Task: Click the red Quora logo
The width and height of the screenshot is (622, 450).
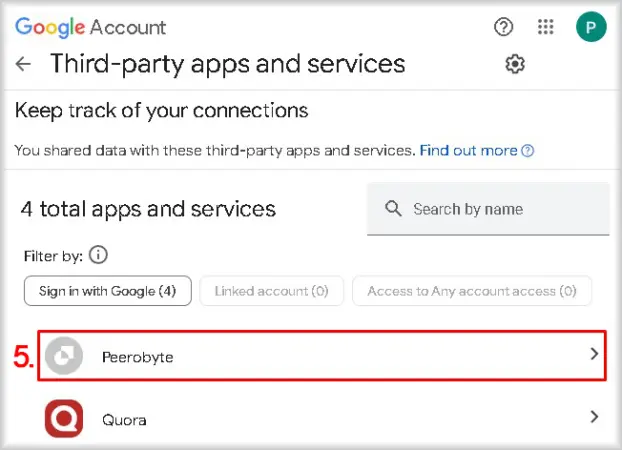Action: pos(64,418)
